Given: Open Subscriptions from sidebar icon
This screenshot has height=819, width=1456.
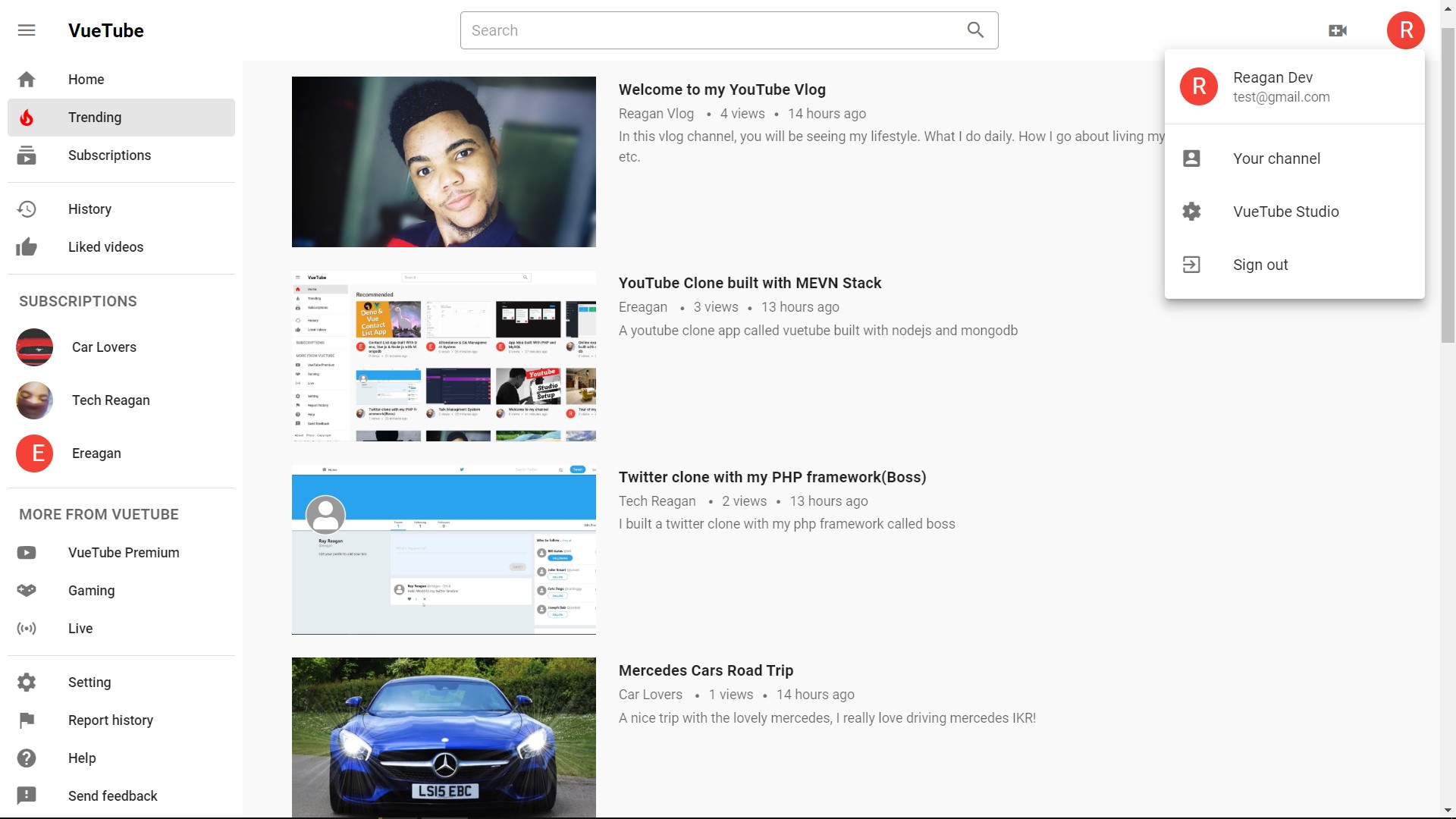Looking at the screenshot, I should (27, 155).
